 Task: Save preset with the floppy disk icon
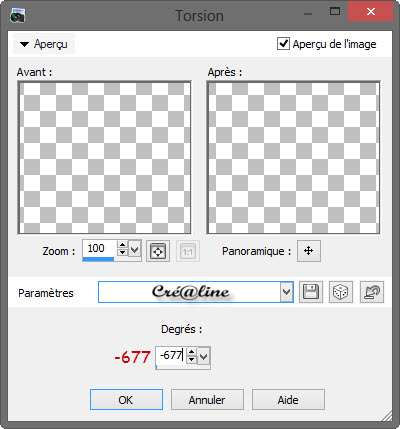click(311, 292)
